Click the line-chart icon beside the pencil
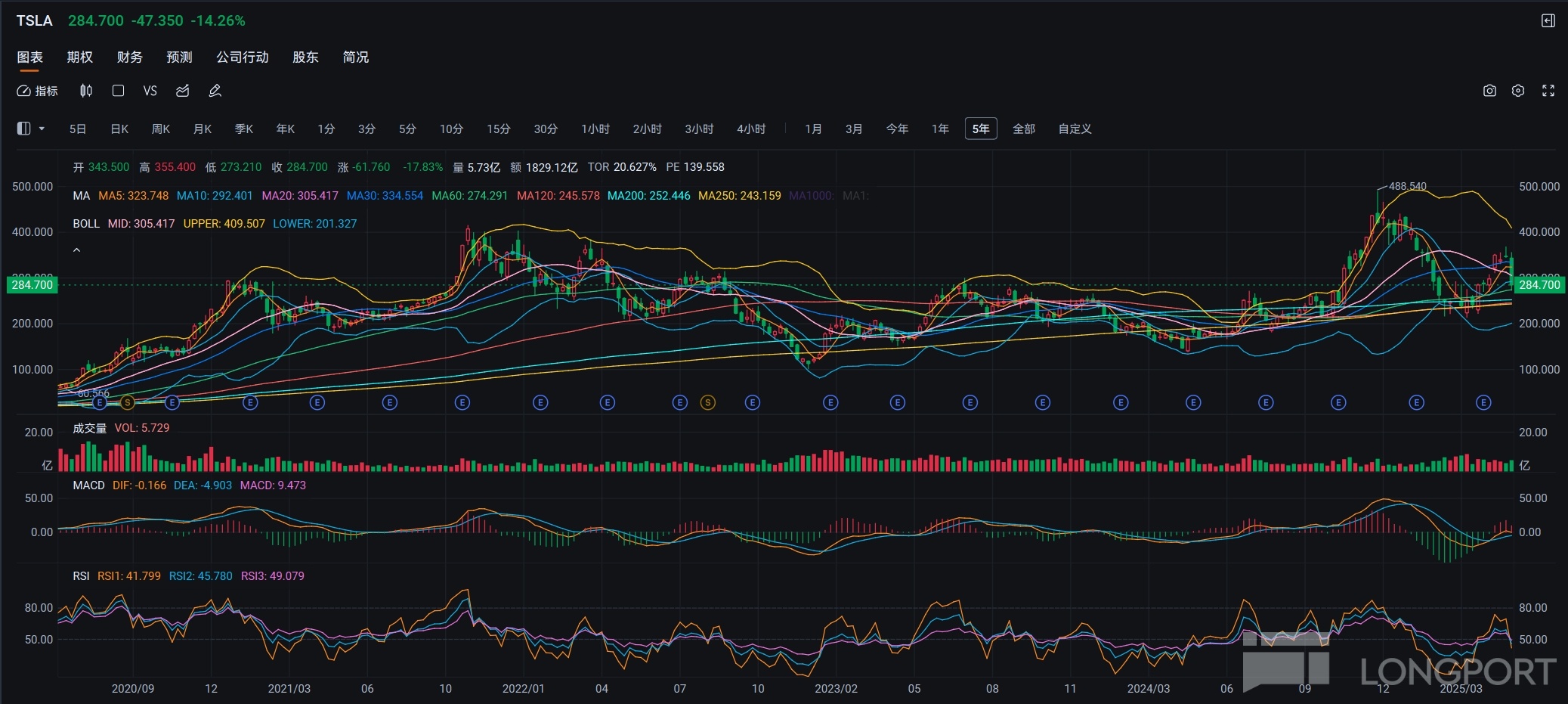 tap(183, 91)
